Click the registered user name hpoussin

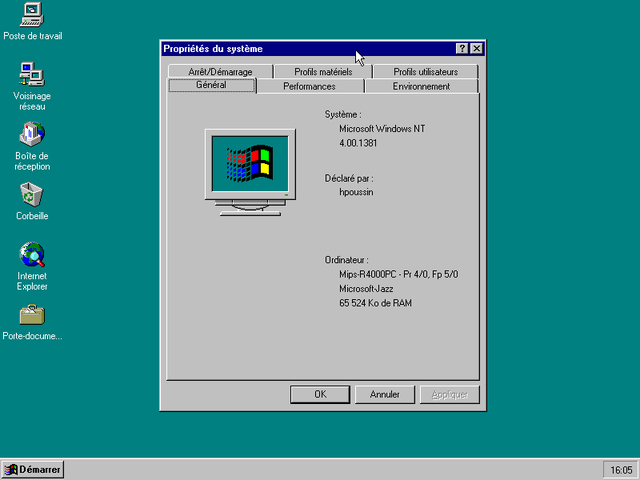356,192
